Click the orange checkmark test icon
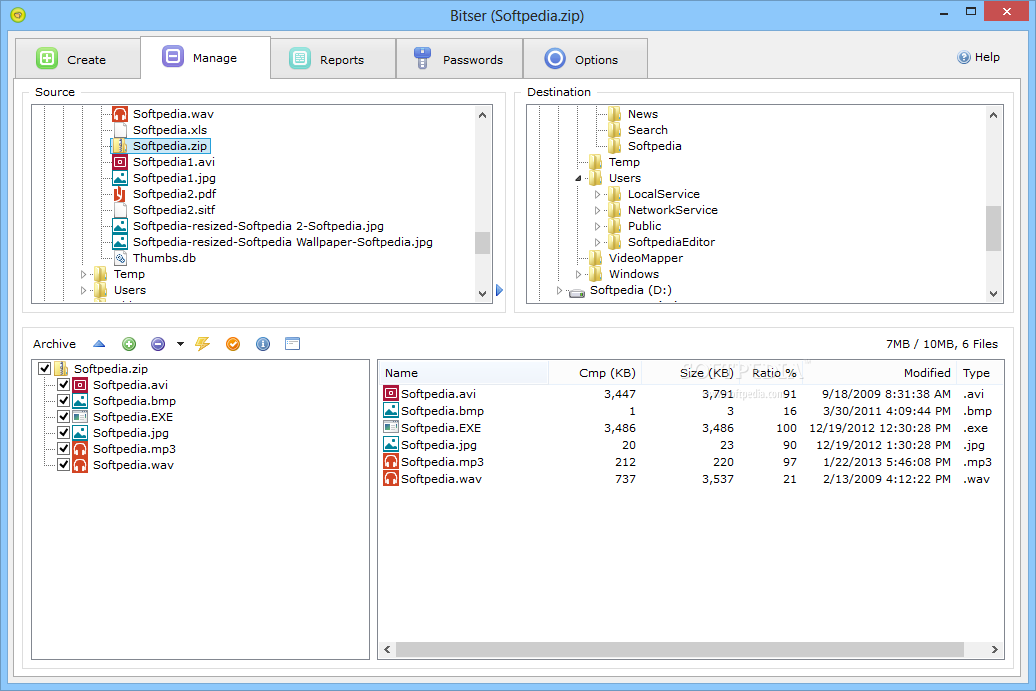The width and height of the screenshot is (1036, 691). [x=233, y=344]
